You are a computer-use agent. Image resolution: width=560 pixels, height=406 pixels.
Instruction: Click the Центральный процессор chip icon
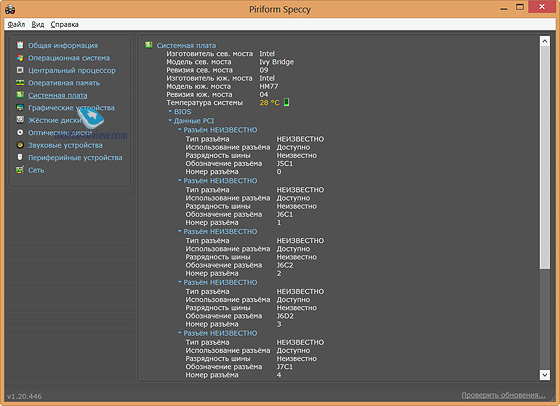point(20,70)
